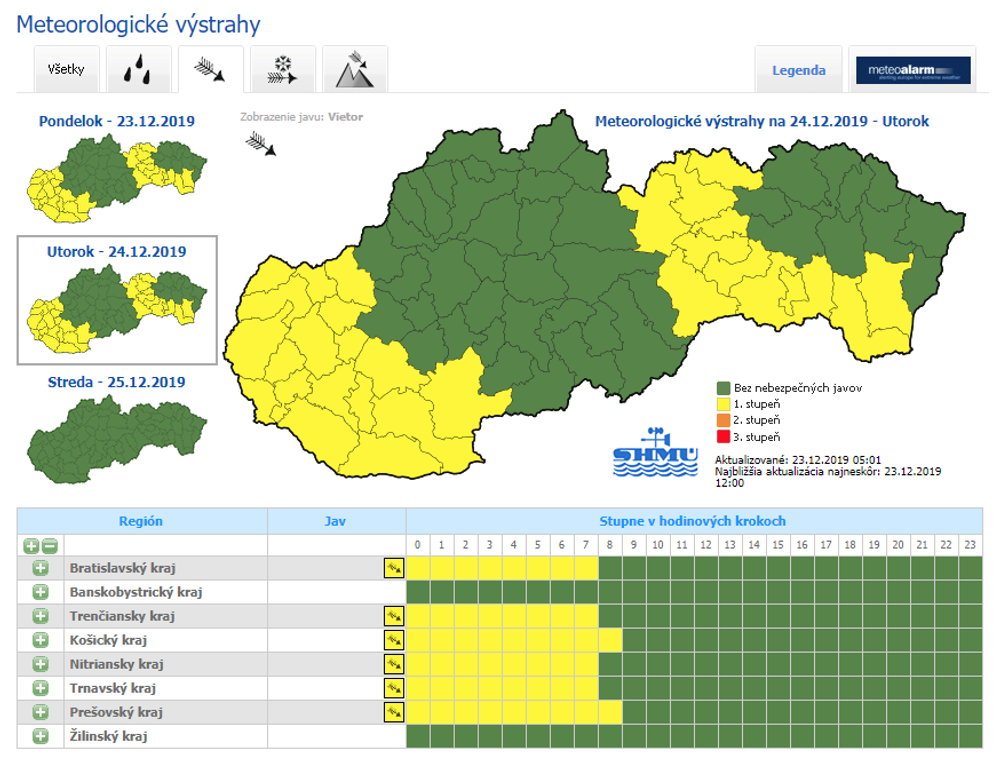Click wind icon in Prešovský kraj row

pyautogui.click(x=393, y=712)
